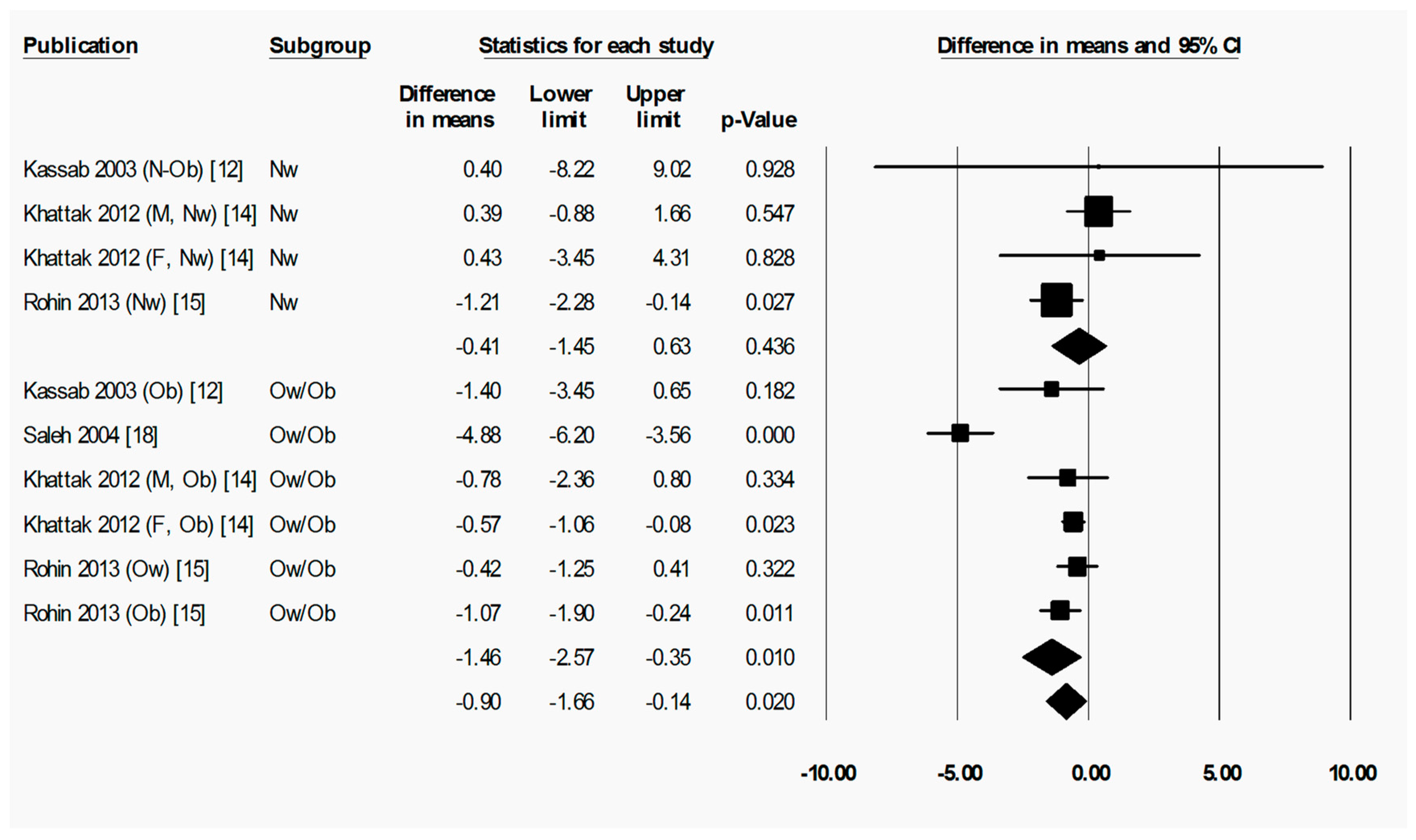Click the Kassab 2003 (Ob) square marker

(x=1051, y=389)
